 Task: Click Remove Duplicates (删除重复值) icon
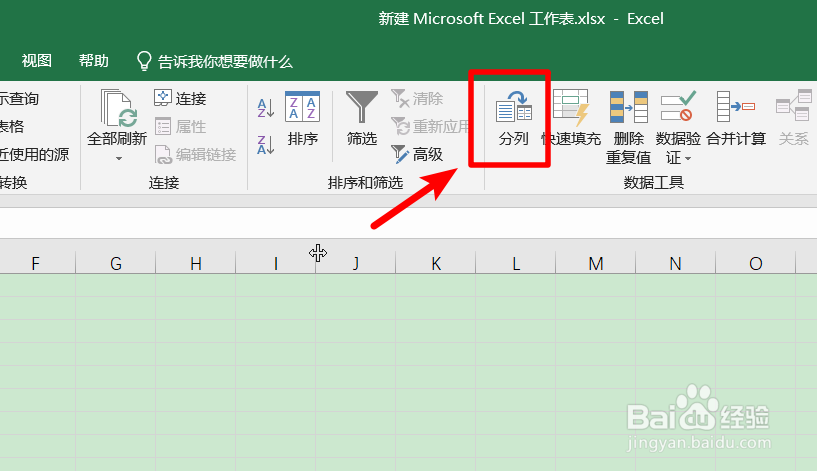tap(628, 107)
